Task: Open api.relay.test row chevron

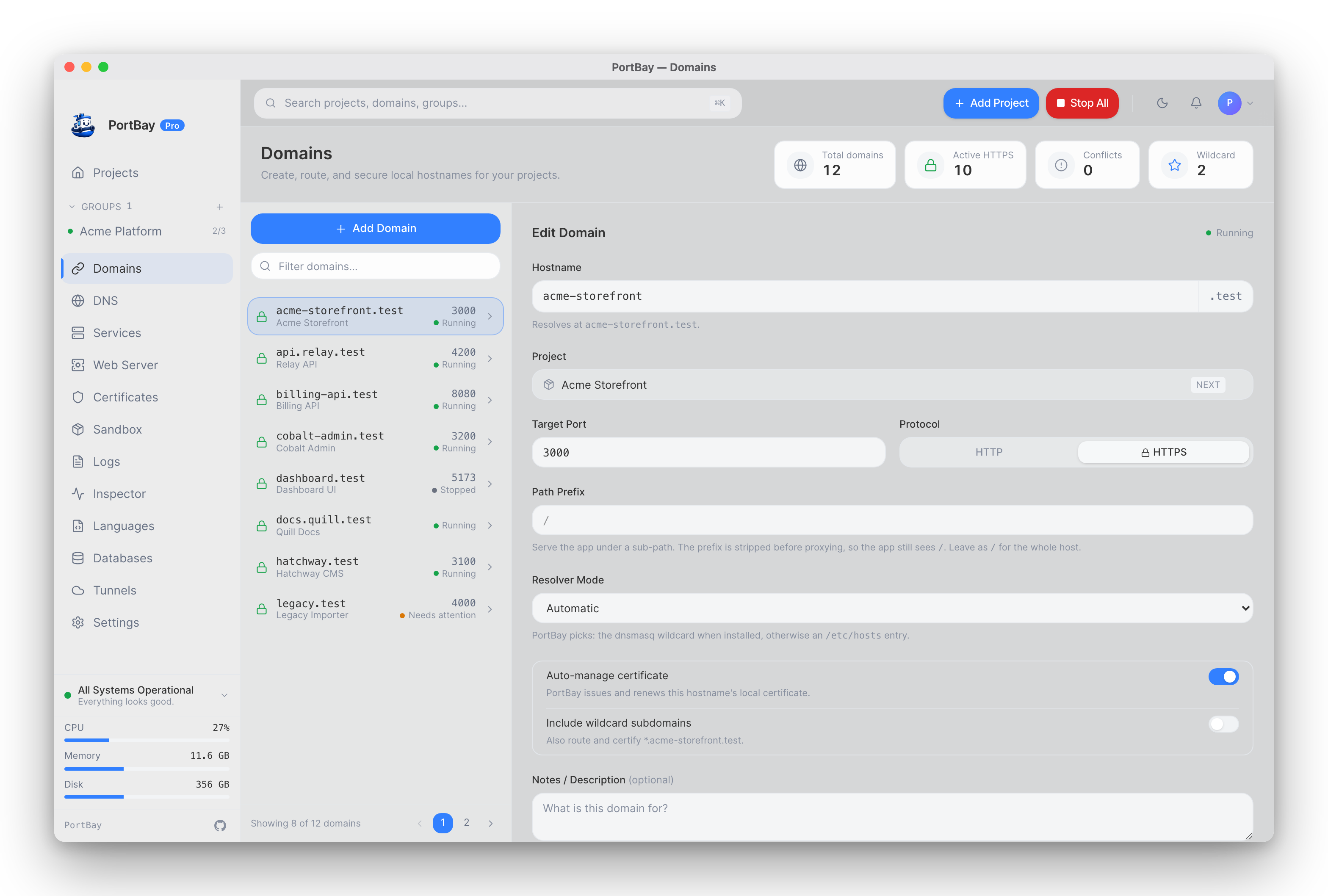Action: tap(490, 358)
